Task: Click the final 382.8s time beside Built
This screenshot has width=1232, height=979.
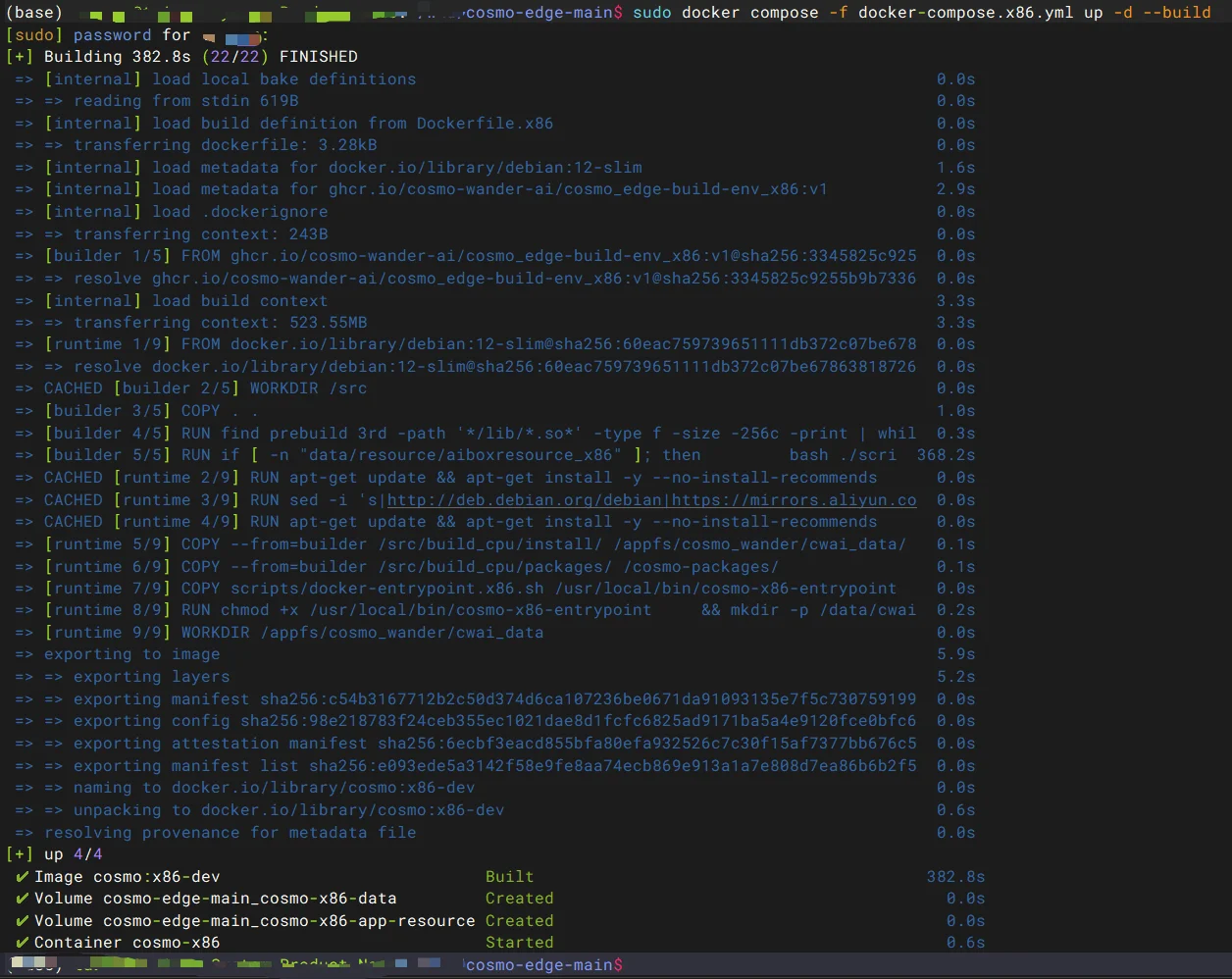Action: [956, 877]
